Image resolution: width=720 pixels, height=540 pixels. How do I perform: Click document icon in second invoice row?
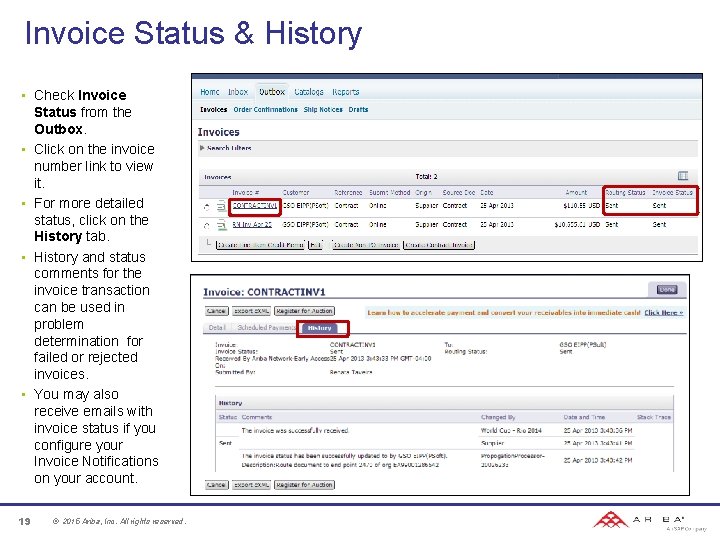pyautogui.click(x=221, y=225)
